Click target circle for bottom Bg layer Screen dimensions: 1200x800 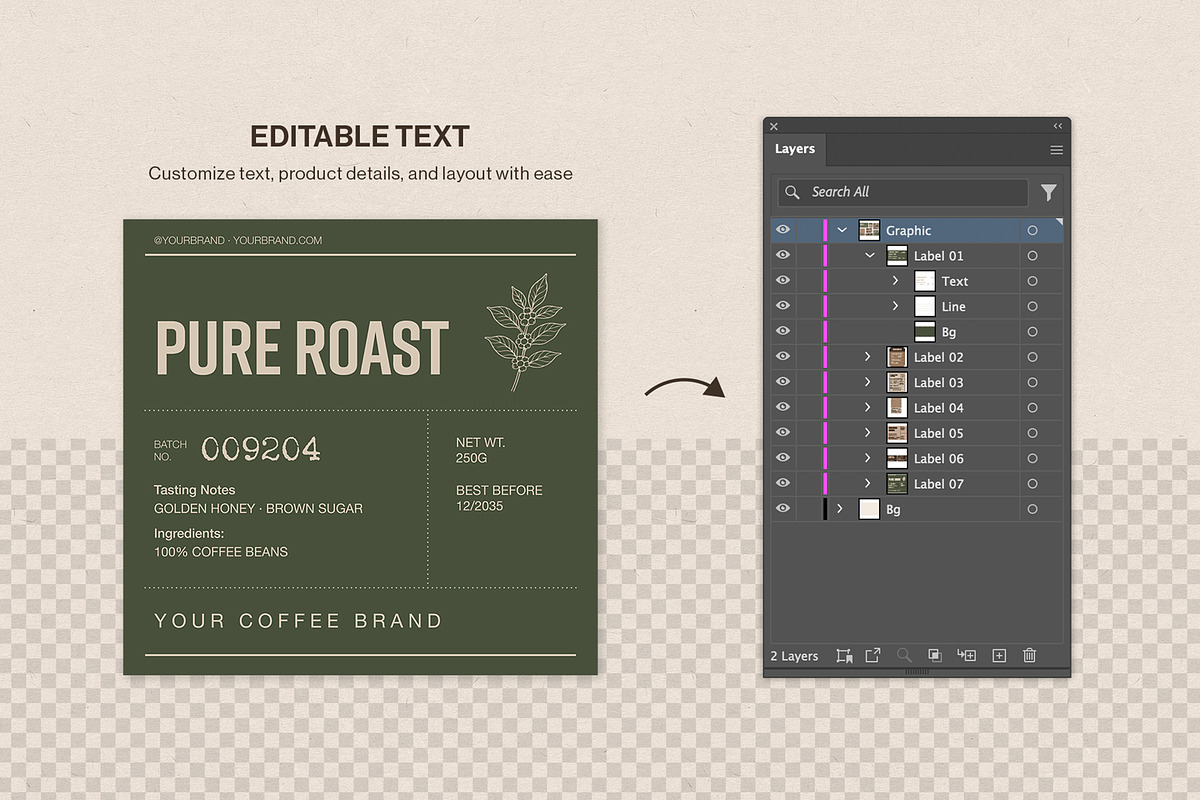coord(1032,509)
